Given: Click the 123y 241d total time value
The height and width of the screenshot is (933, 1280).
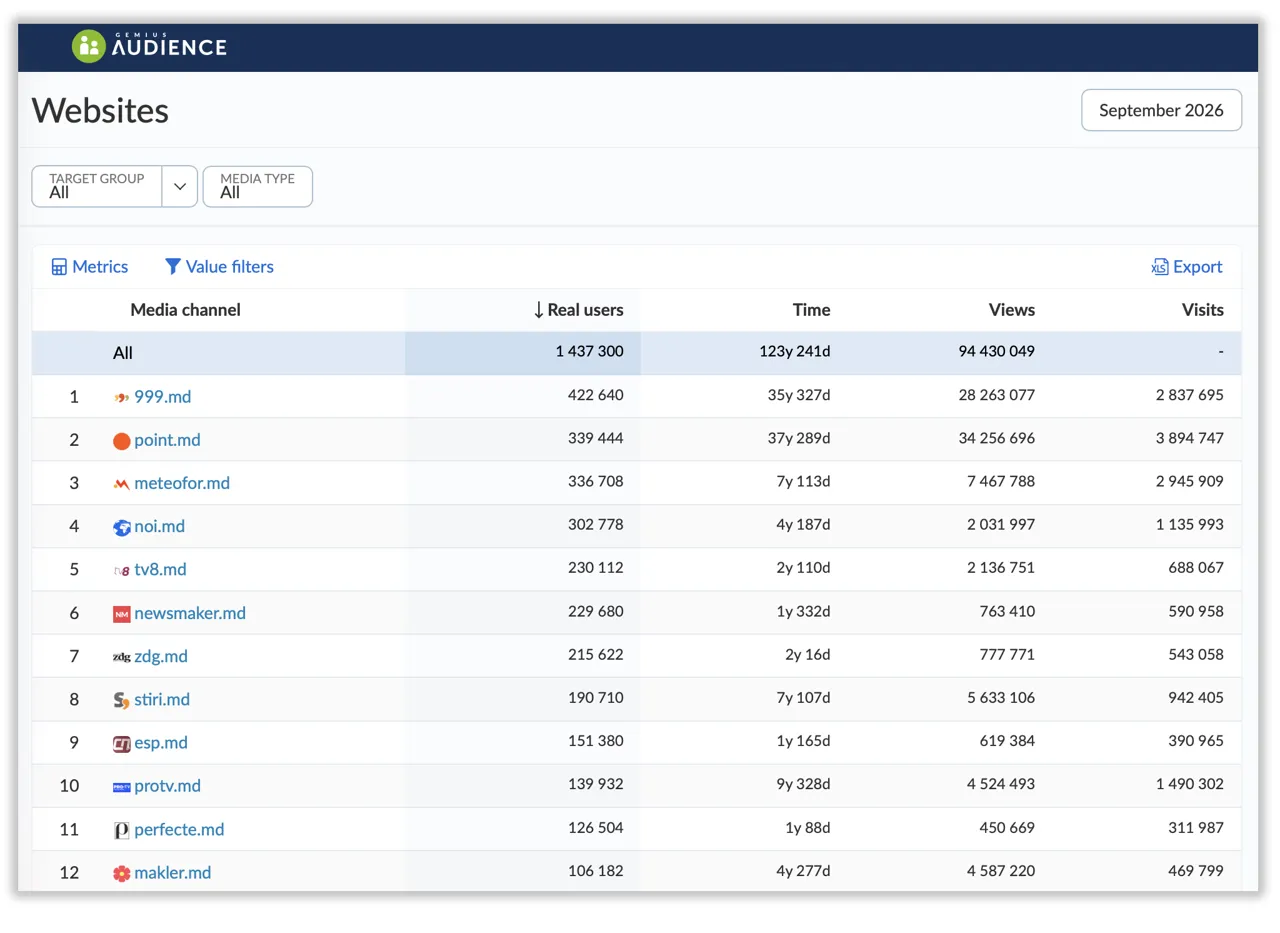Looking at the screenshot, I should pyautogui.click(x=795, y=352).
